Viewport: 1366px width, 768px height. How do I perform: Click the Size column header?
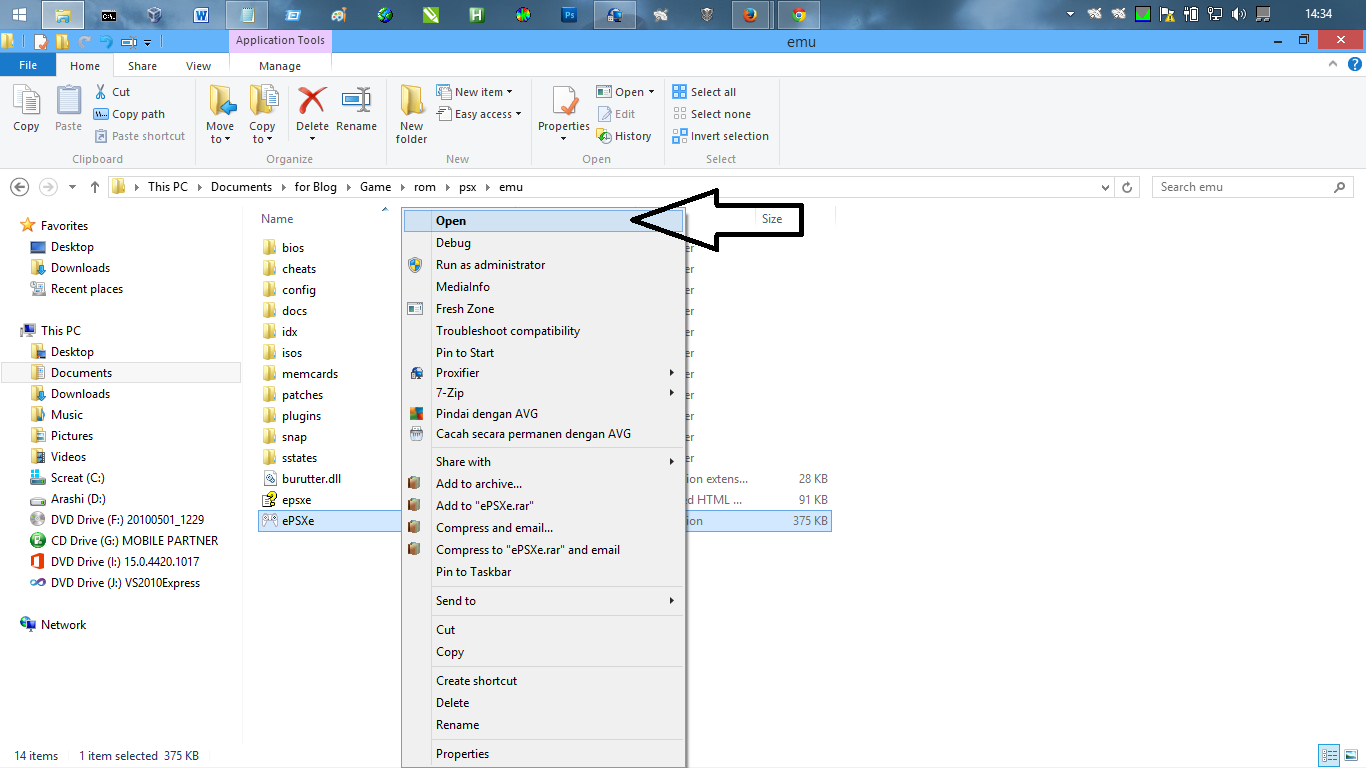[772, 219]
